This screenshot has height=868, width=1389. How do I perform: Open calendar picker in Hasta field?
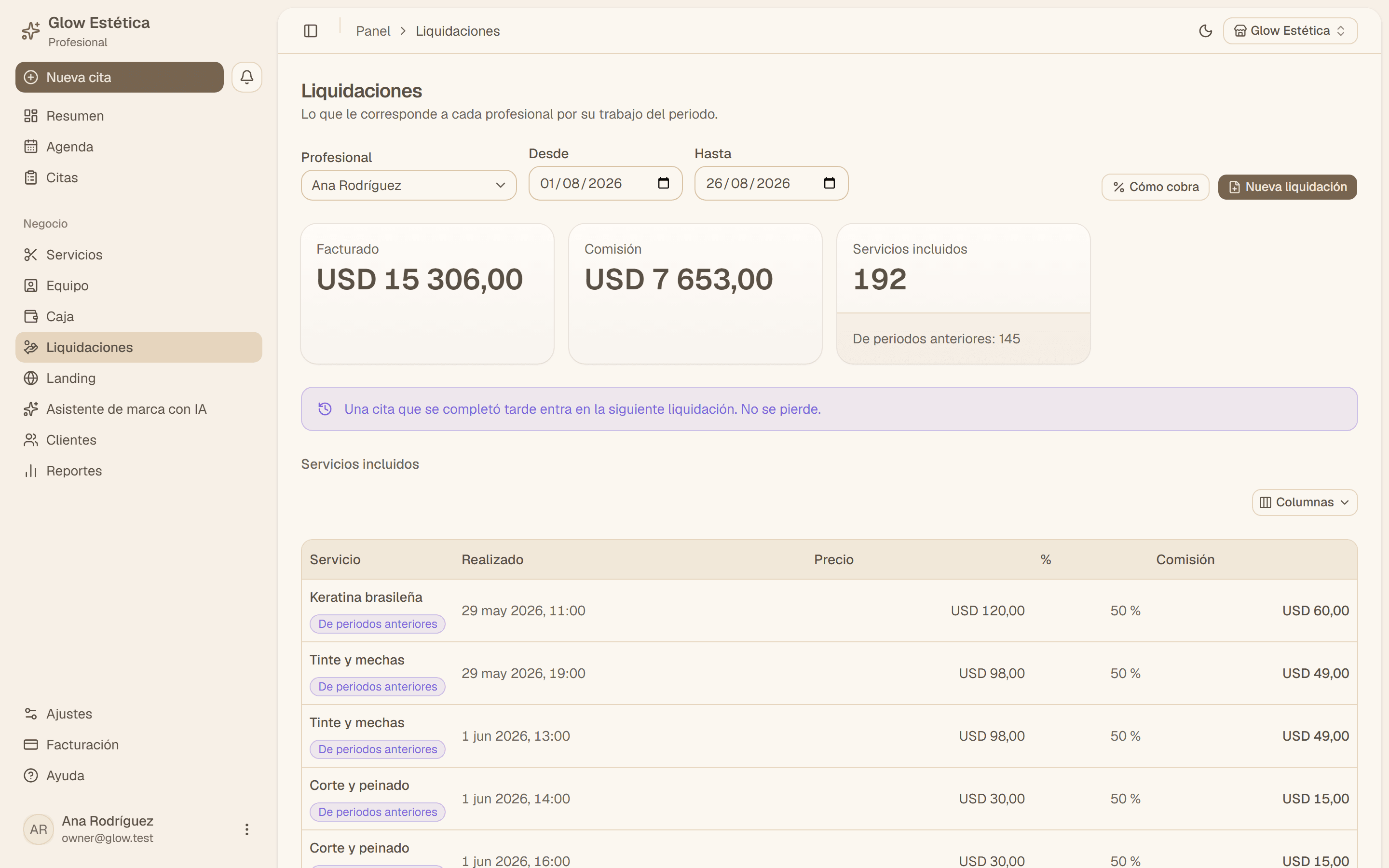830,183
